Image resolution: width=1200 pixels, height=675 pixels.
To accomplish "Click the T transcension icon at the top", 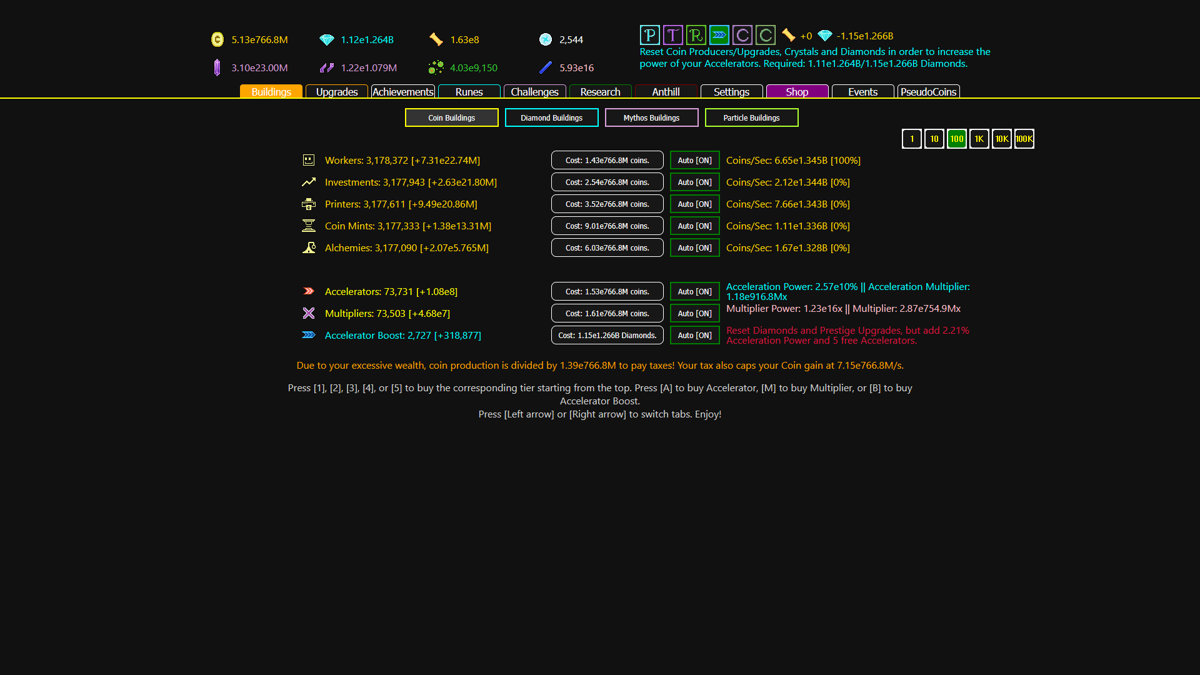I will [x=672, y=34].
